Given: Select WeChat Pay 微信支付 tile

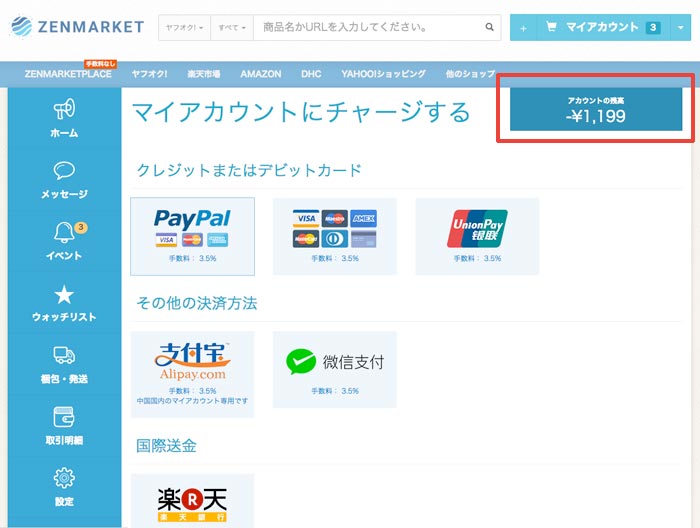Looking at the screenshot, I should tap(335, 369).
